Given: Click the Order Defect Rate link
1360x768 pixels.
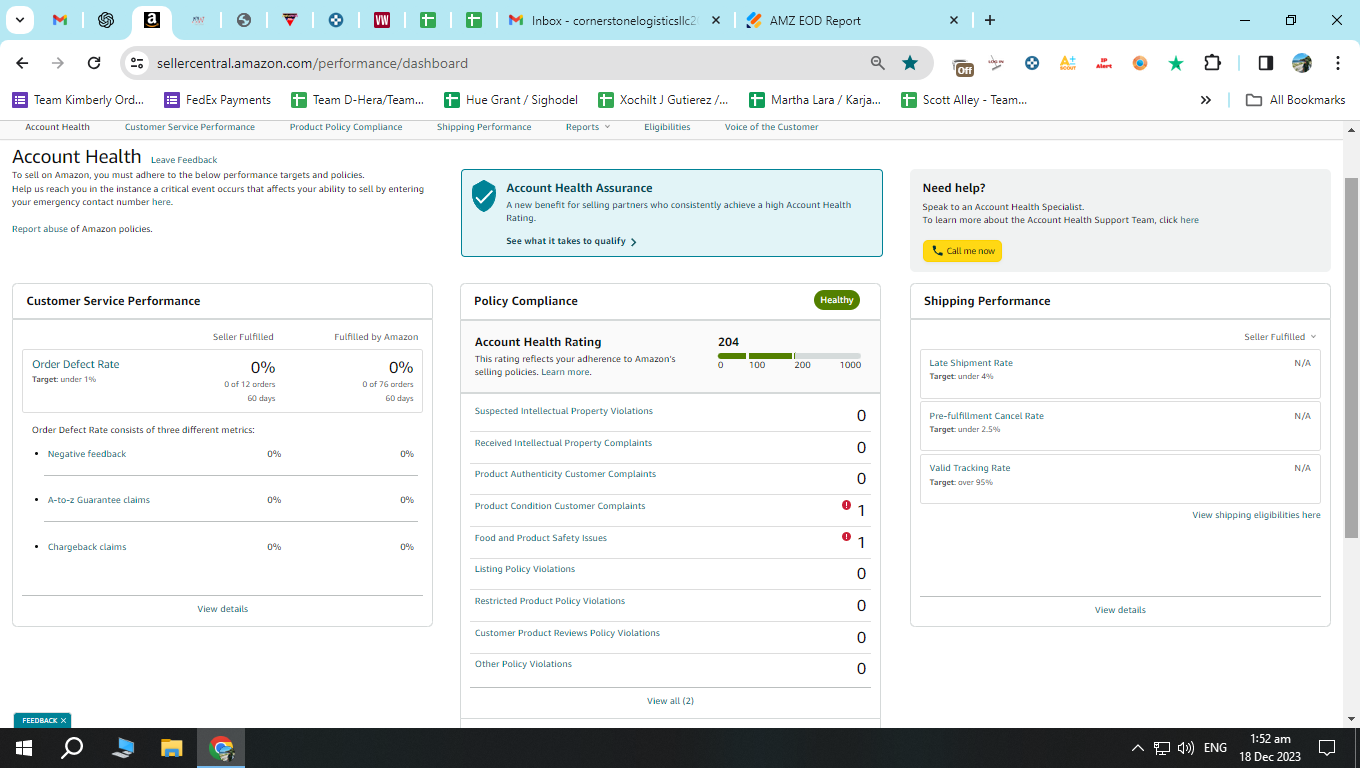Looking at the screenshot, I should [x=75, y=364].
